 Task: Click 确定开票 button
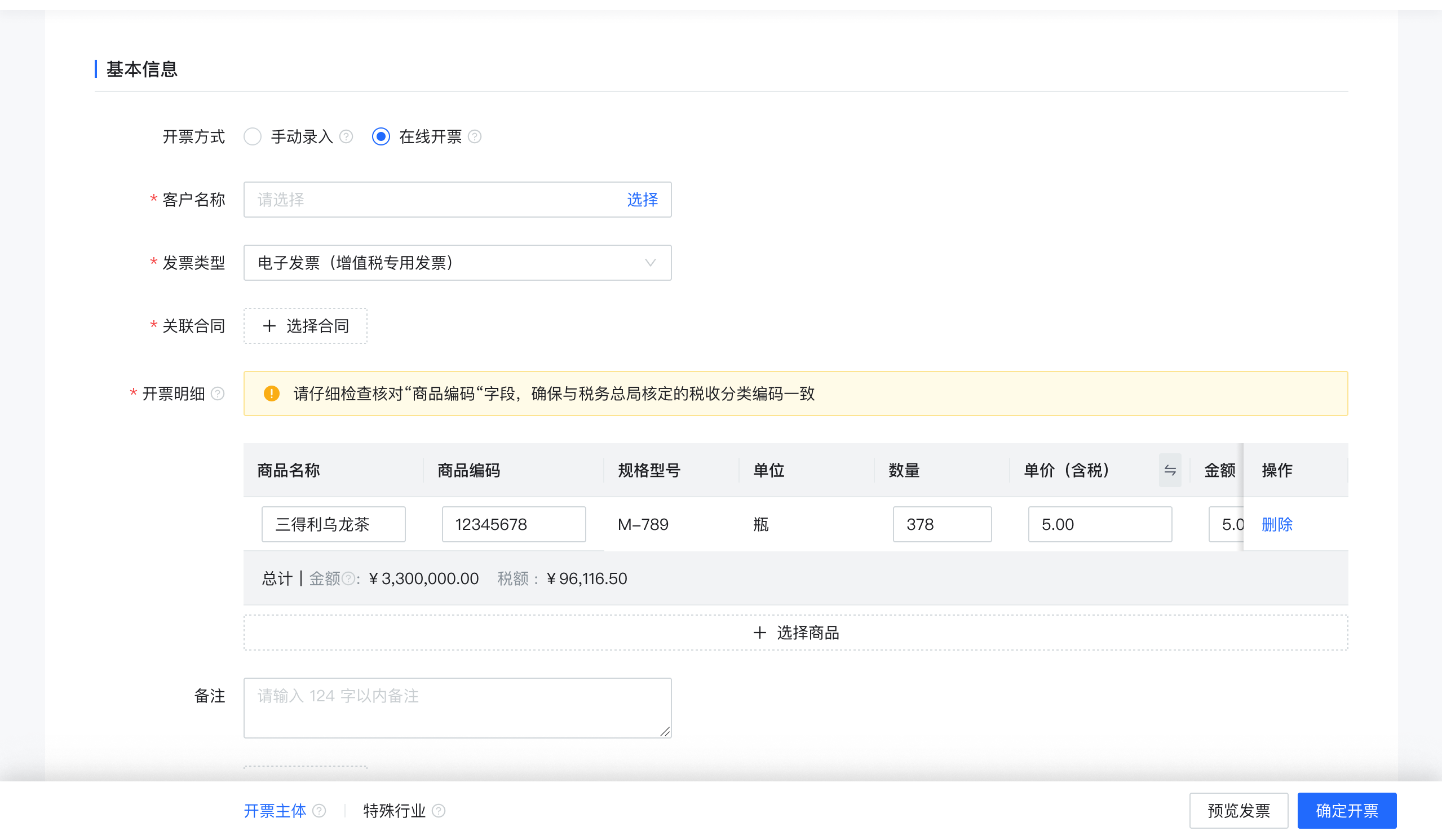(1346, 811)
